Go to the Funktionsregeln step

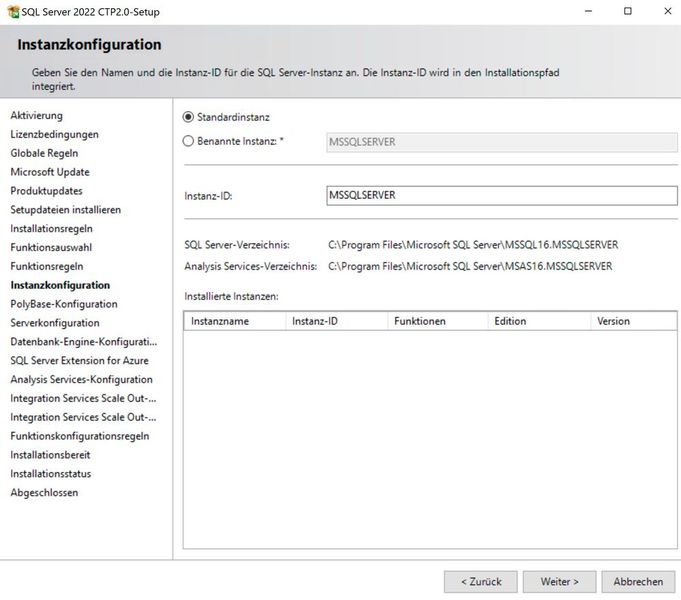point(47,266)
